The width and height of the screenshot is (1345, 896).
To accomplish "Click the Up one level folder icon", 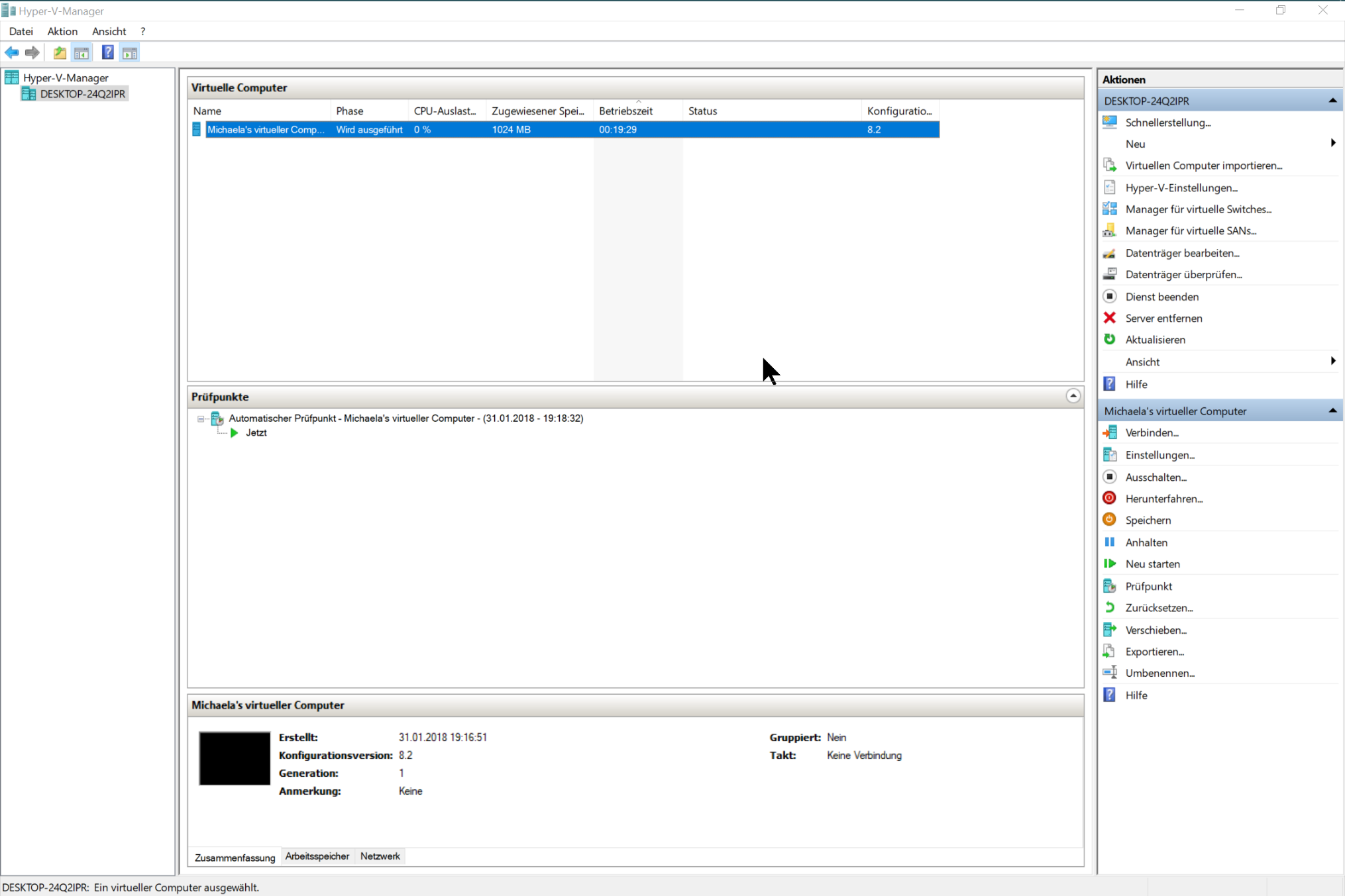I will tap(60, 53).
